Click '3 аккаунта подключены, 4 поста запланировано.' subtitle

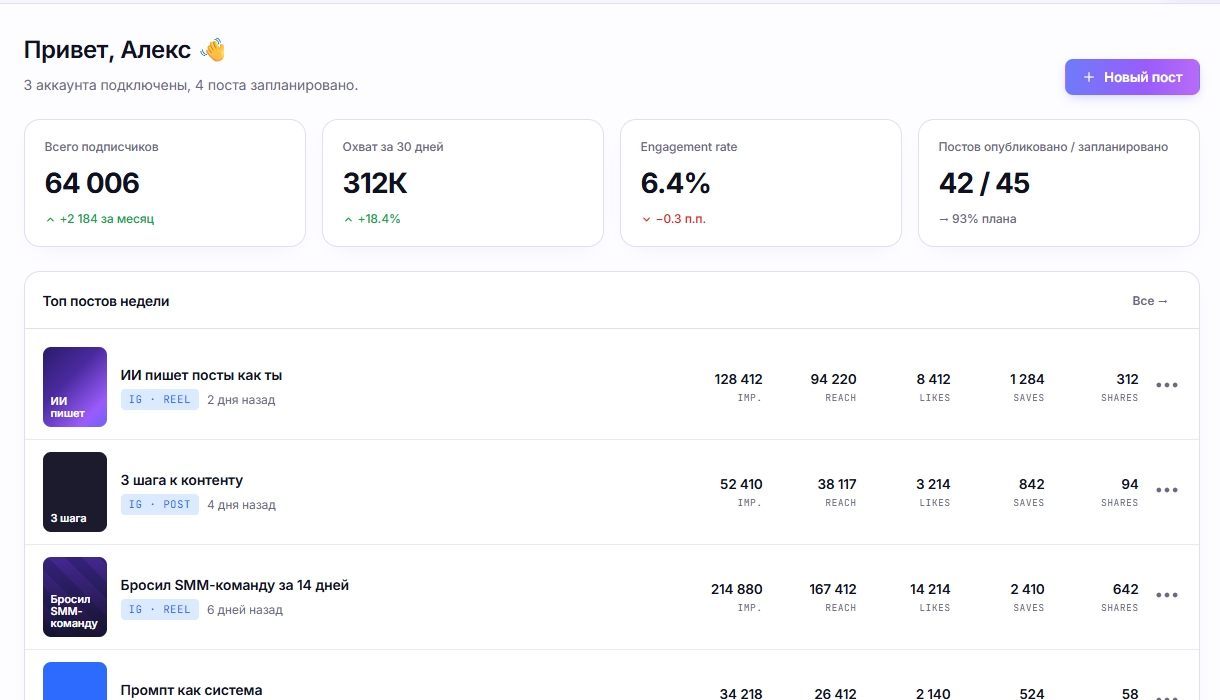tap(191, 86)
